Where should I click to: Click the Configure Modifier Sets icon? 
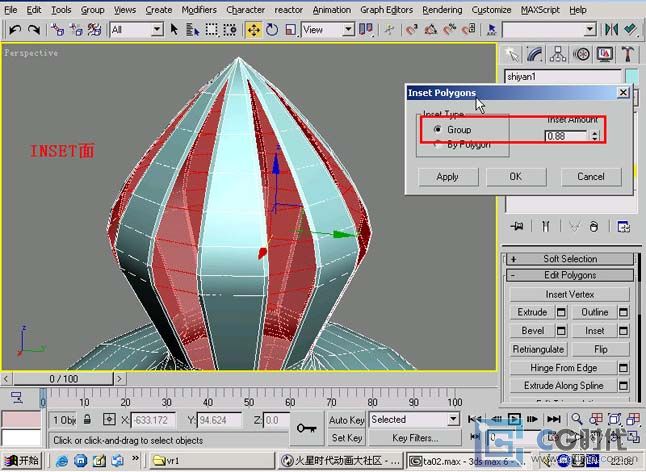pyautogui.click(x=623, y=226)
